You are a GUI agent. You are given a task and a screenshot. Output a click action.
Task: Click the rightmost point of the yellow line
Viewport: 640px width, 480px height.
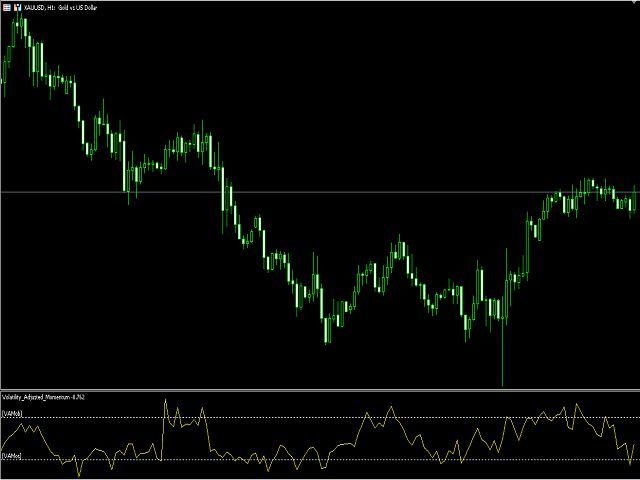coord(635,443)
